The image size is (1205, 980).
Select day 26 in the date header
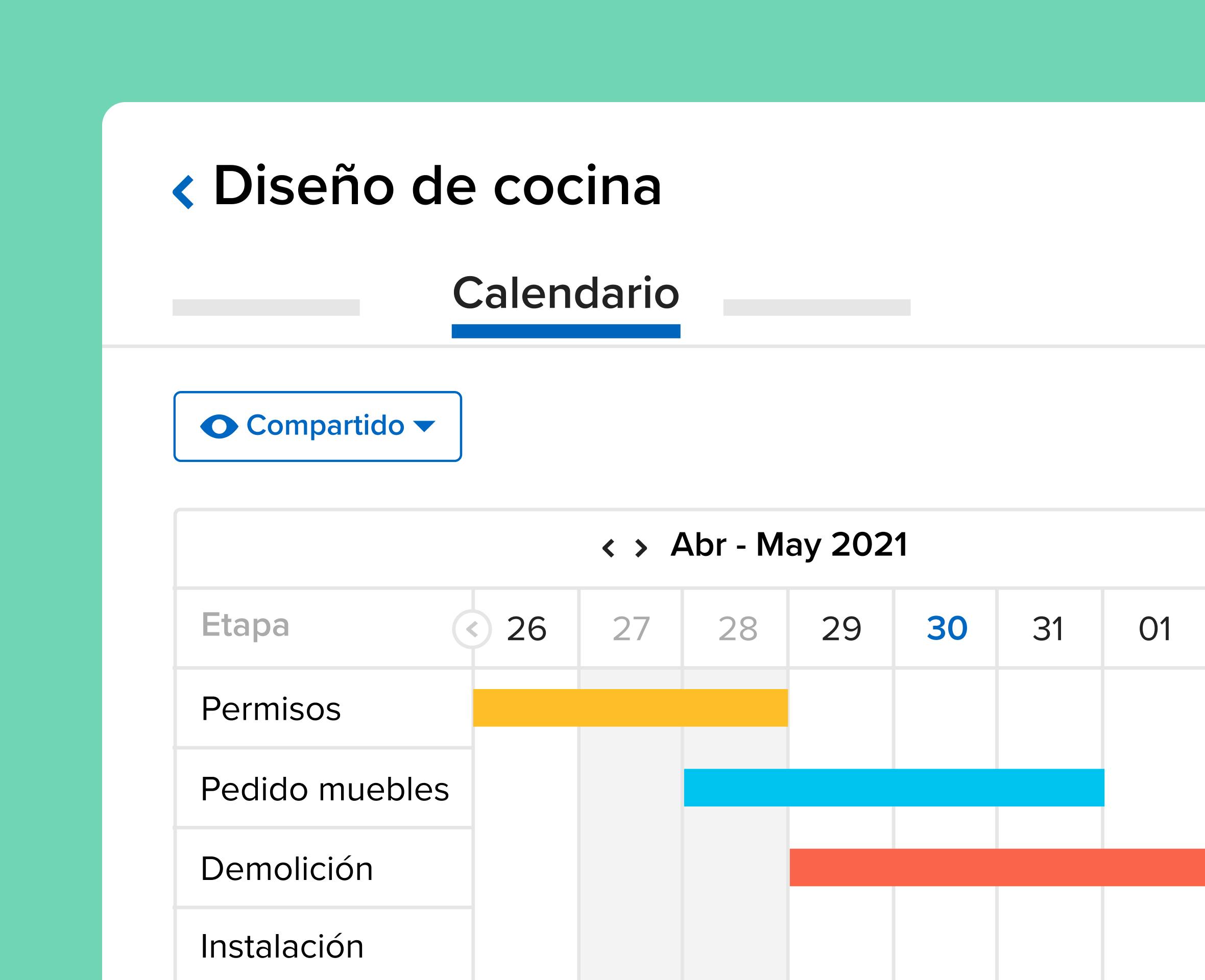click(526, 628)
